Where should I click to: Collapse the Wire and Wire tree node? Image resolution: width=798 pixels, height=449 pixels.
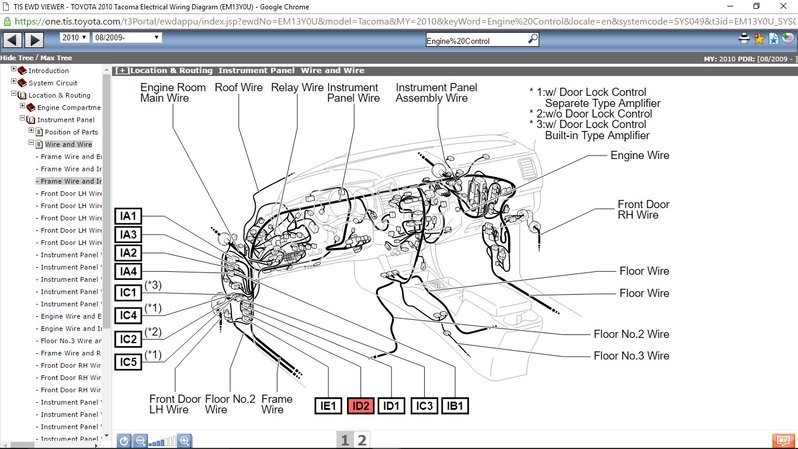pos(31,143)
